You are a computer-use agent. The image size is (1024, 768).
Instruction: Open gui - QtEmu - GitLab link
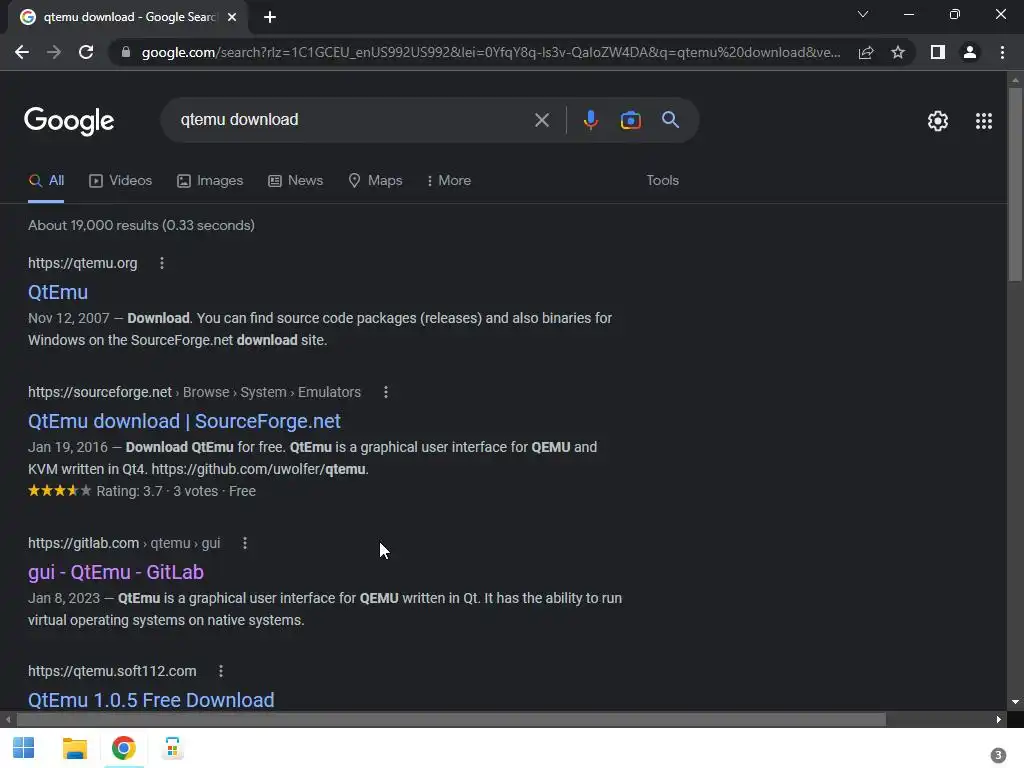(116, 572)
